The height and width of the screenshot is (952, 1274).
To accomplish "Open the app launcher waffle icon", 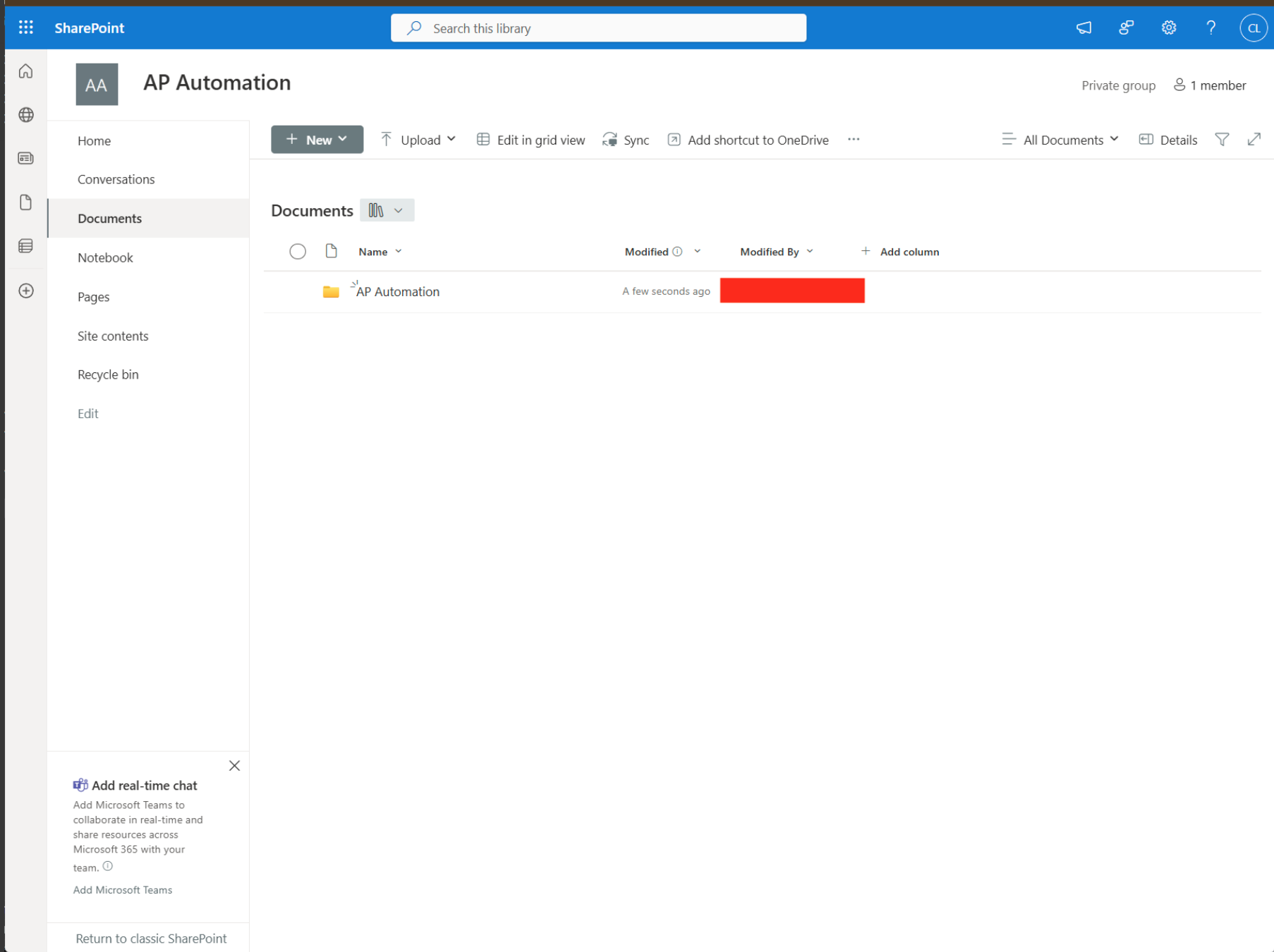I will 26,28.
